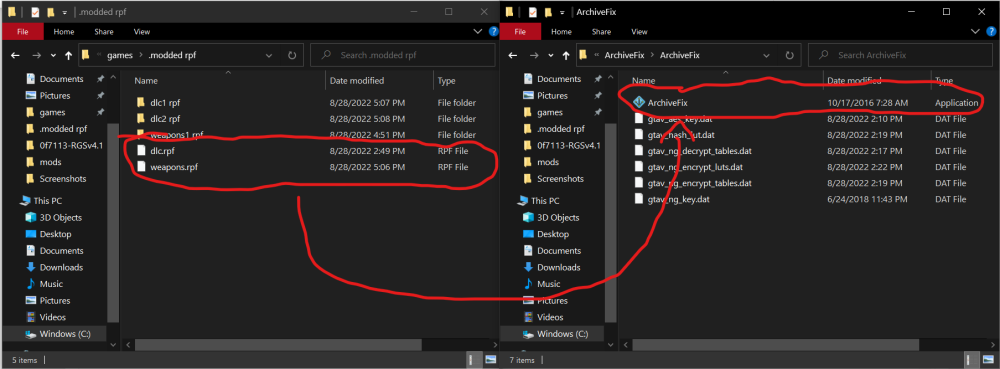Click Desktop icon in left window sidebar

[31, 234]
